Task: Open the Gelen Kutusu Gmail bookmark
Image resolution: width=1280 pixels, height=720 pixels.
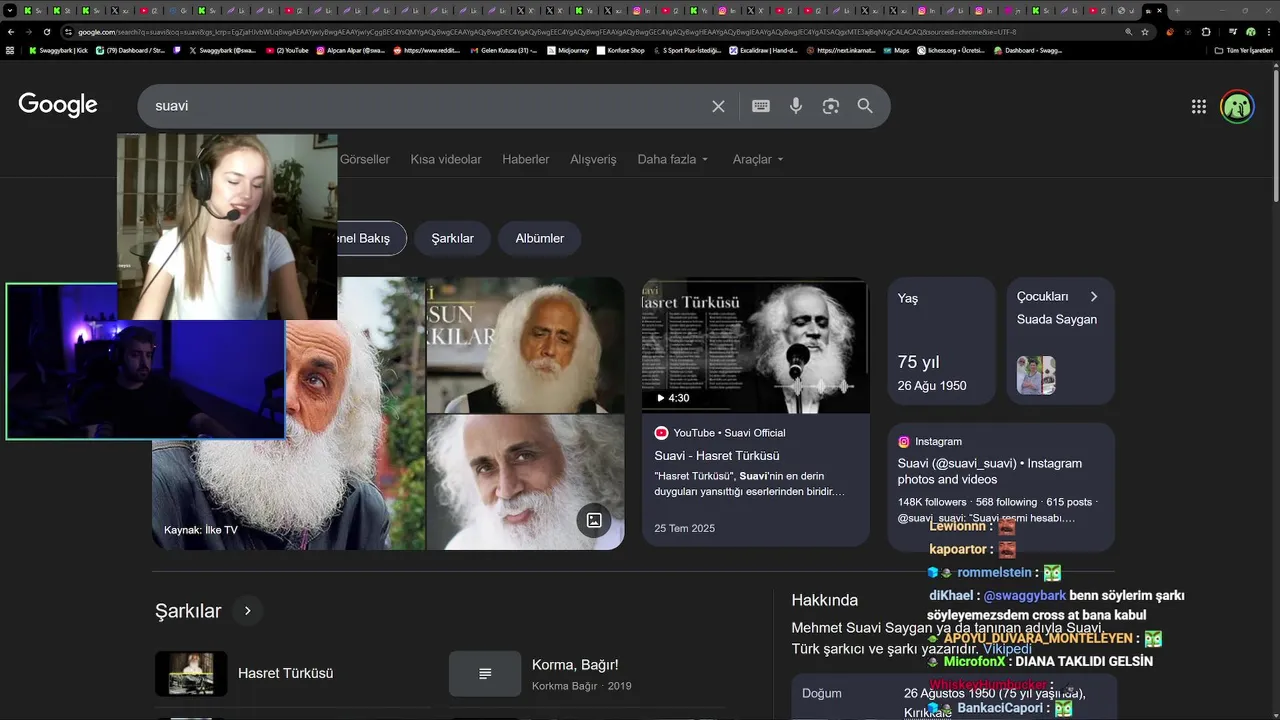Action: click(x=503, y=50)
